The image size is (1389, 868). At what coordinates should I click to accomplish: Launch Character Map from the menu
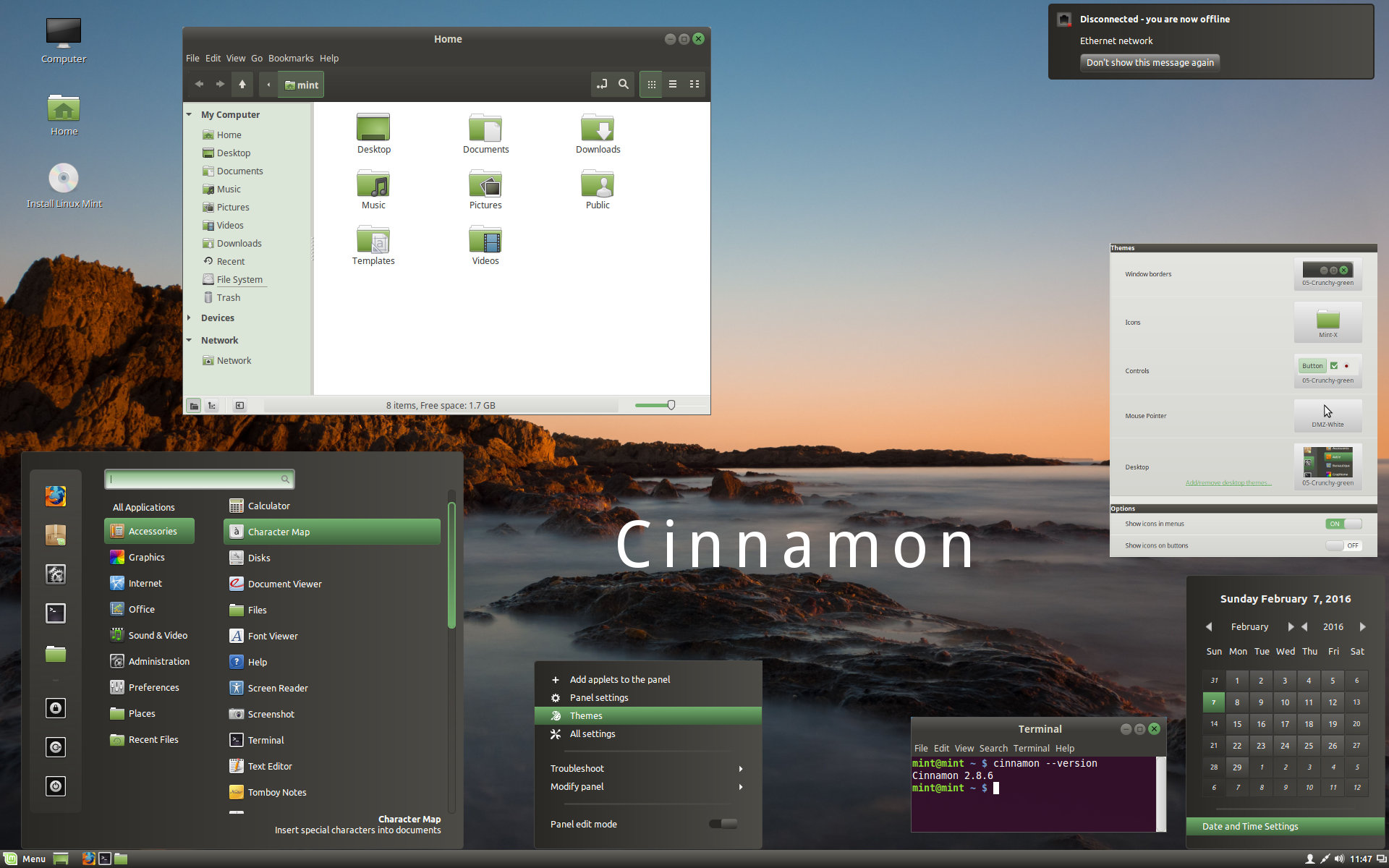[332, 532]
